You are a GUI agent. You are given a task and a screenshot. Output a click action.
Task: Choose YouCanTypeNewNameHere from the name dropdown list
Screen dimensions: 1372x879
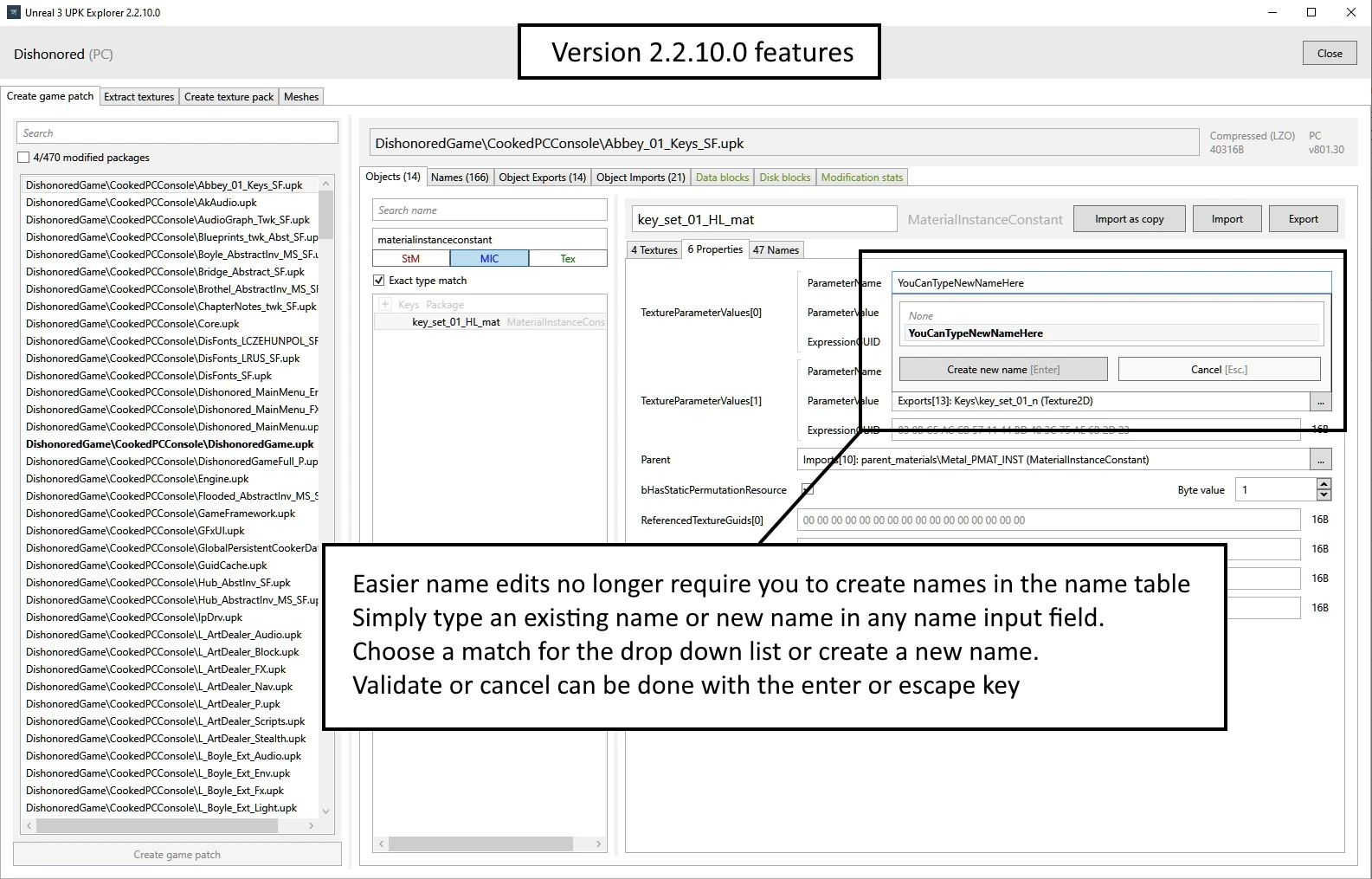[x=976, y=333]
